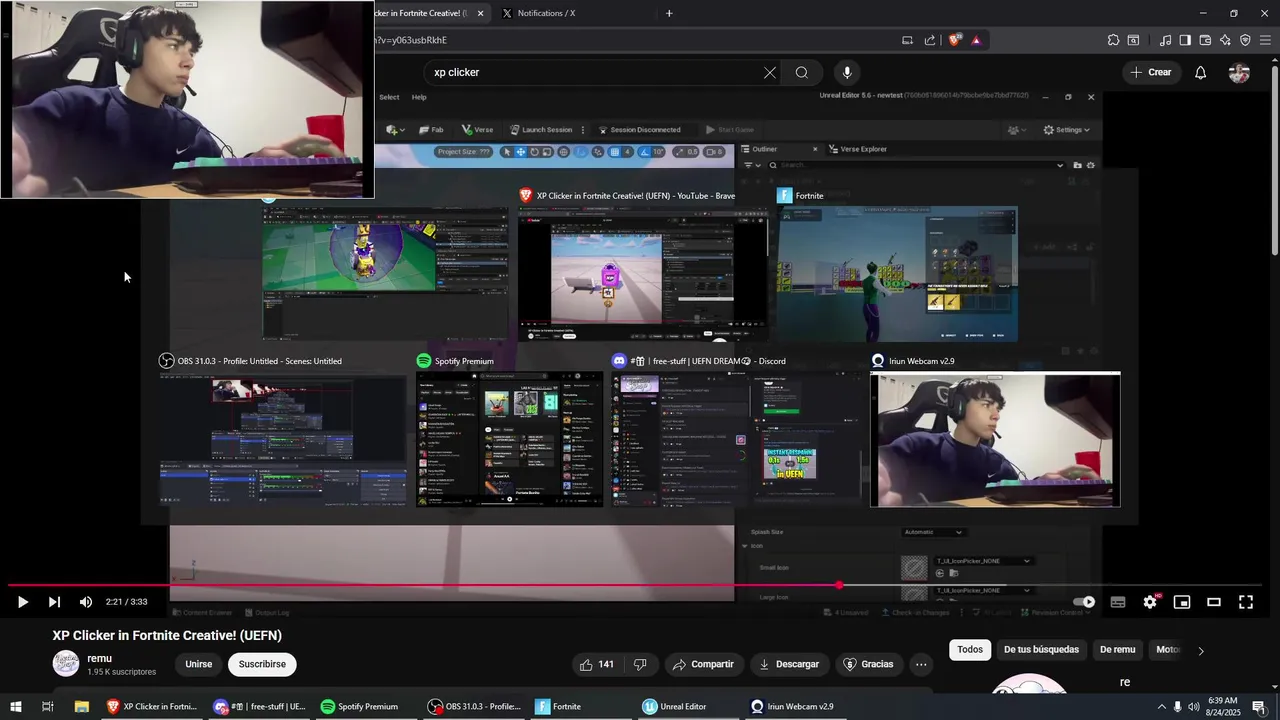The height and width of the screenshot is (720, 1280).
Task: Click the share page icon in address bar
Action: 930,40
